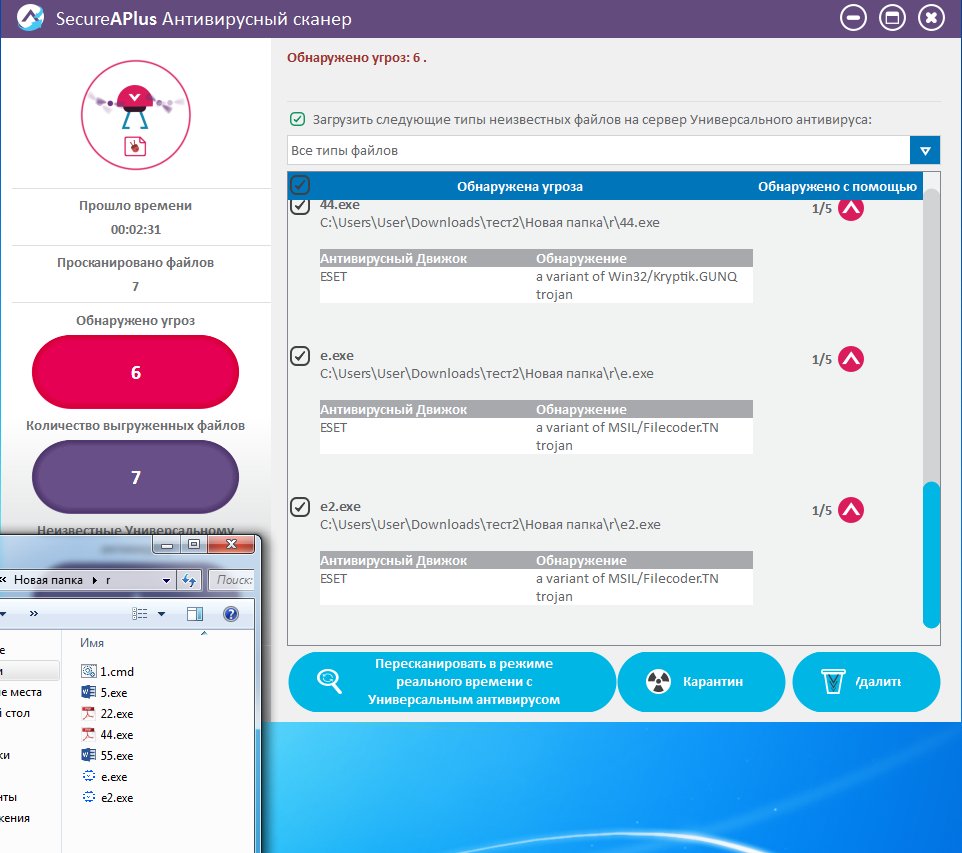Minimize the SecureAPlus scanner window
The height and width of the screenshot is (853, 962).
853,18
